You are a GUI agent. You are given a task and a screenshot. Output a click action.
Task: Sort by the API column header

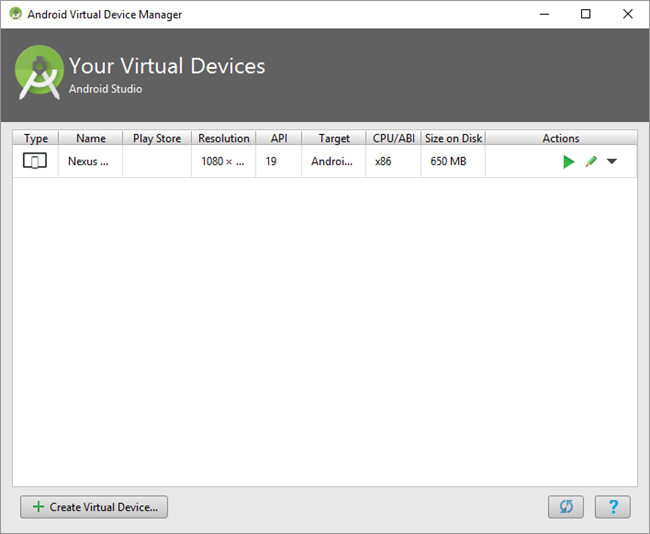[279, 138]
